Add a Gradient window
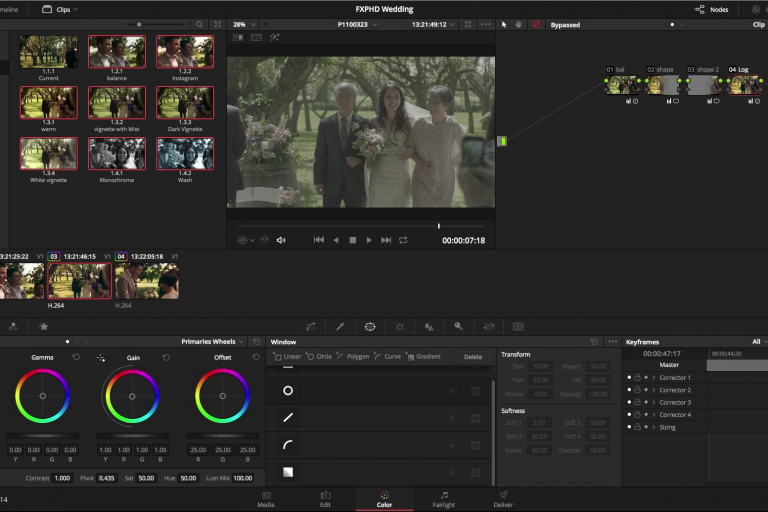 click(424, 357)
